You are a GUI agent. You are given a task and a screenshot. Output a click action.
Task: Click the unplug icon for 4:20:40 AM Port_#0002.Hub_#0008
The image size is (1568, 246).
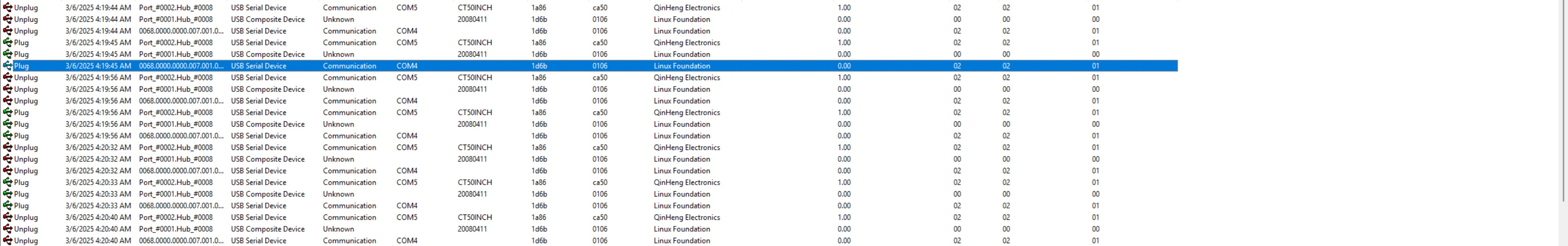click(x=7, y=217)
